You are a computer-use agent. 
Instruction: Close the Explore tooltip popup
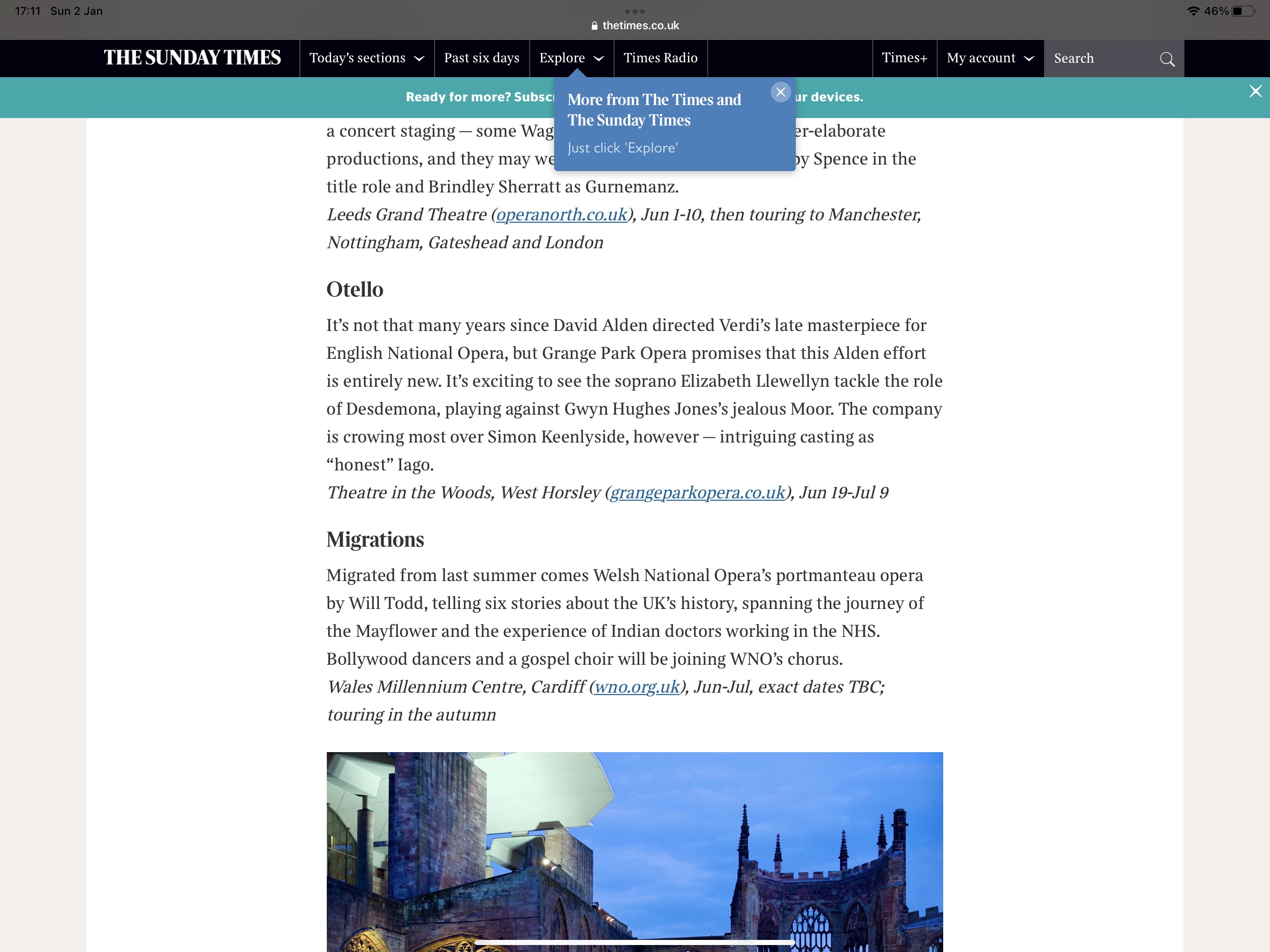click(780, 92)
